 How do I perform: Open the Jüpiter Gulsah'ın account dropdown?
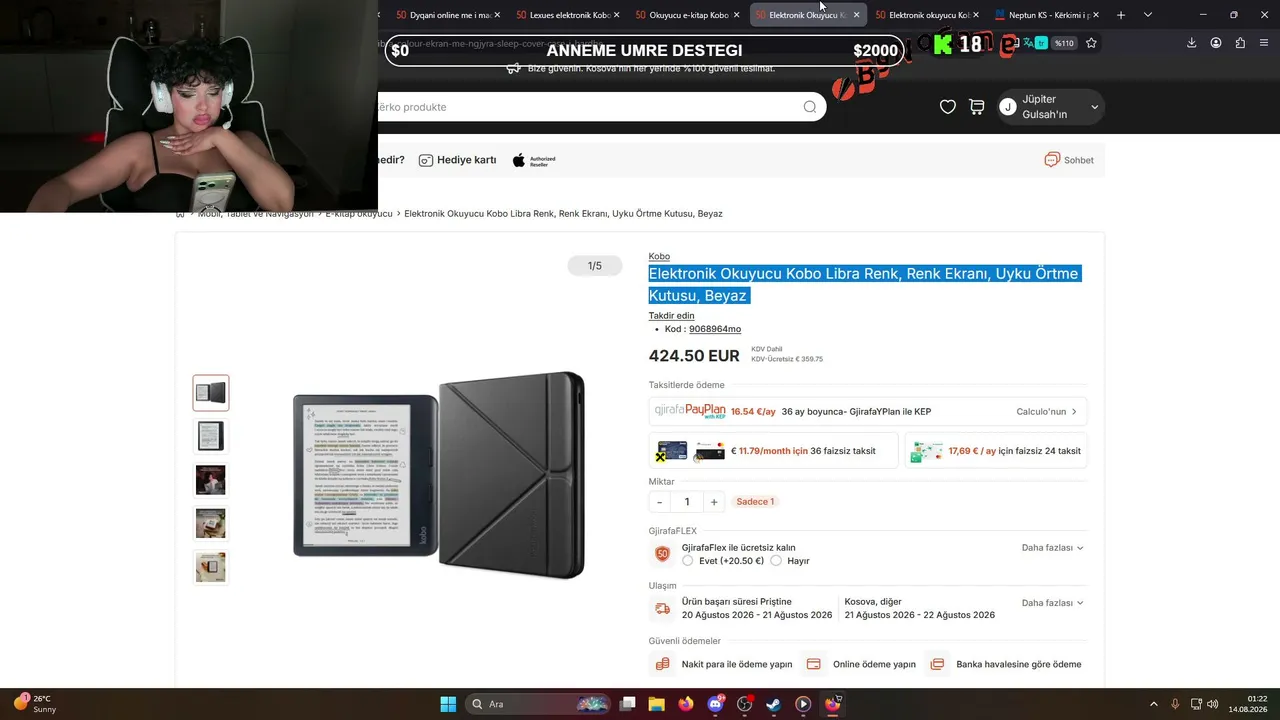[x=1051, y=107]
